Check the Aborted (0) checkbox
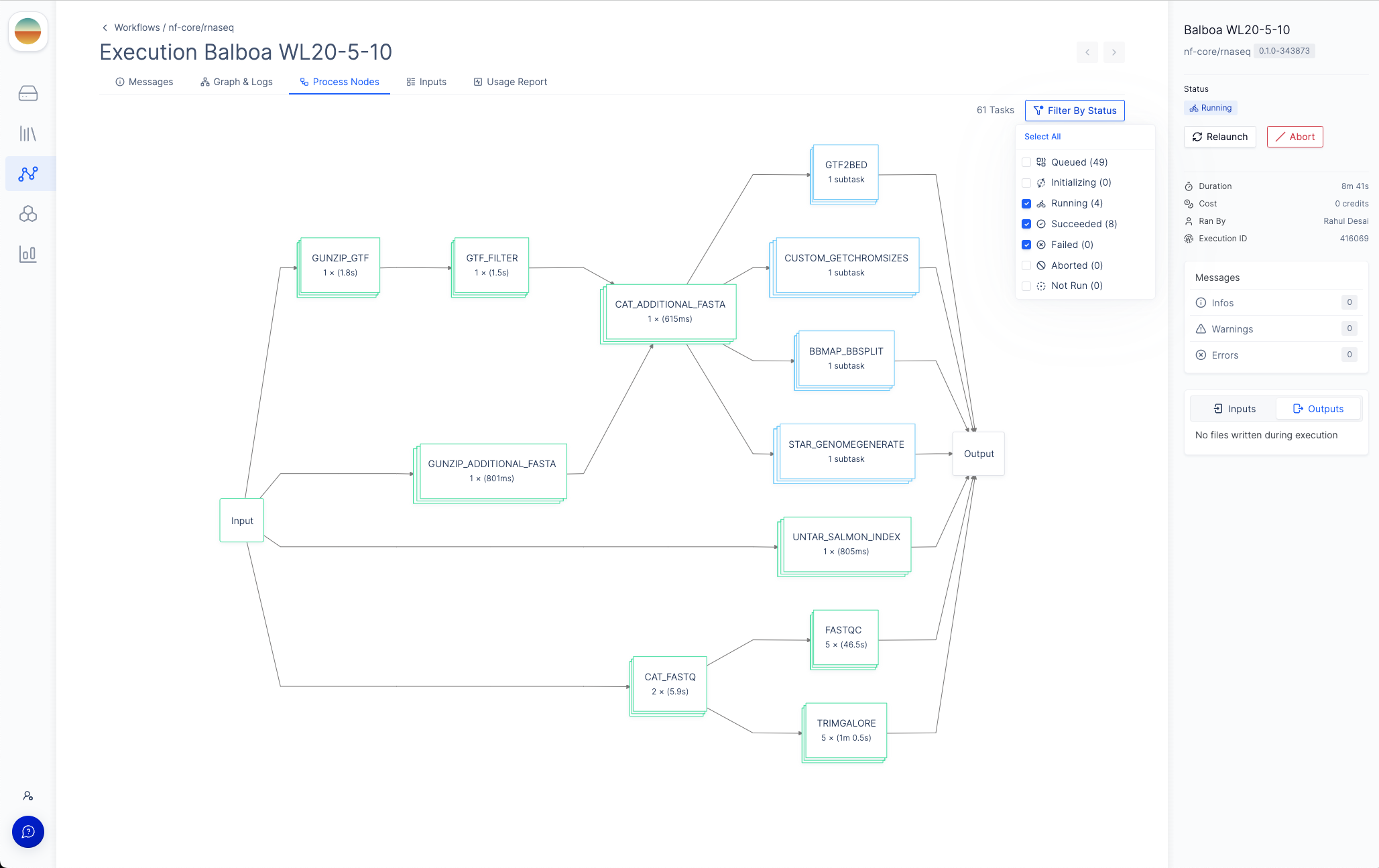The width and height of the screenshot is (1379, 868). pyautogui.click(x=1026, y=265)
